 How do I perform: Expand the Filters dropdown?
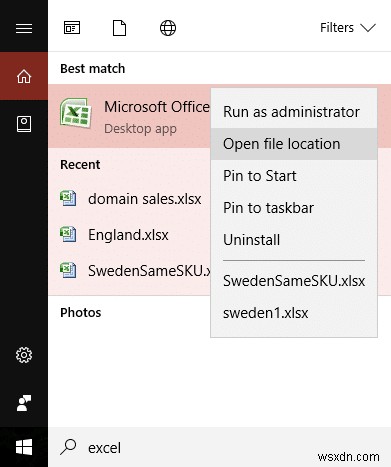348,28
